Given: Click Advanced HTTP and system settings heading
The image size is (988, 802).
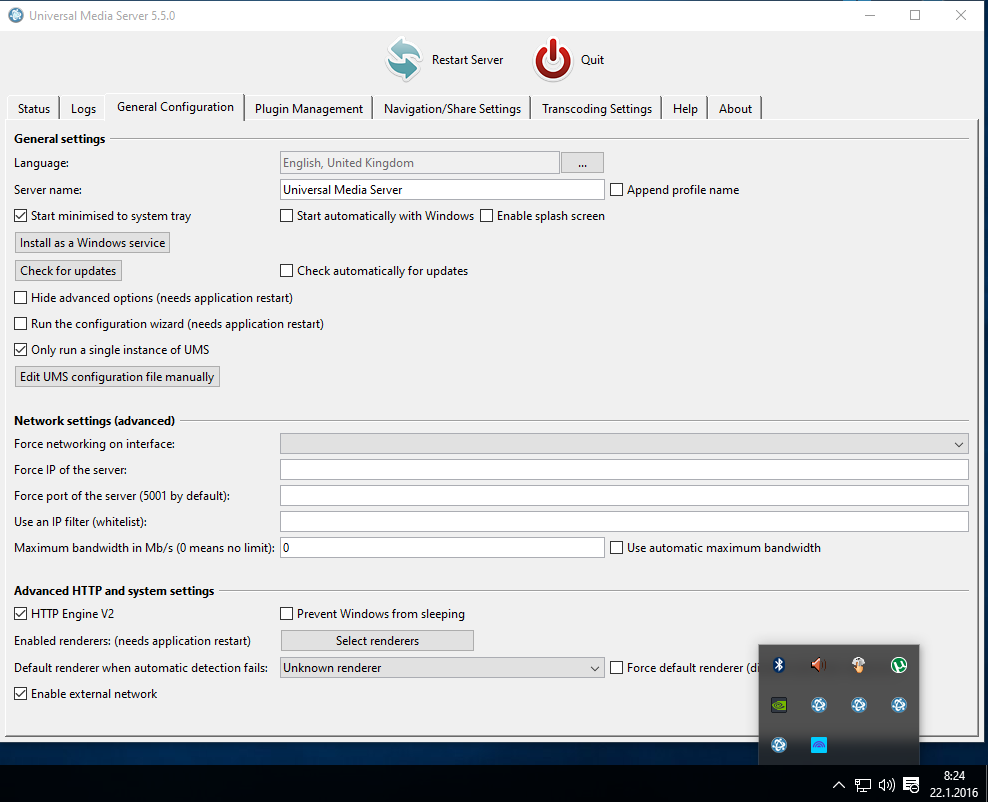Looking at the screenshot, I should tap(114, 591).
